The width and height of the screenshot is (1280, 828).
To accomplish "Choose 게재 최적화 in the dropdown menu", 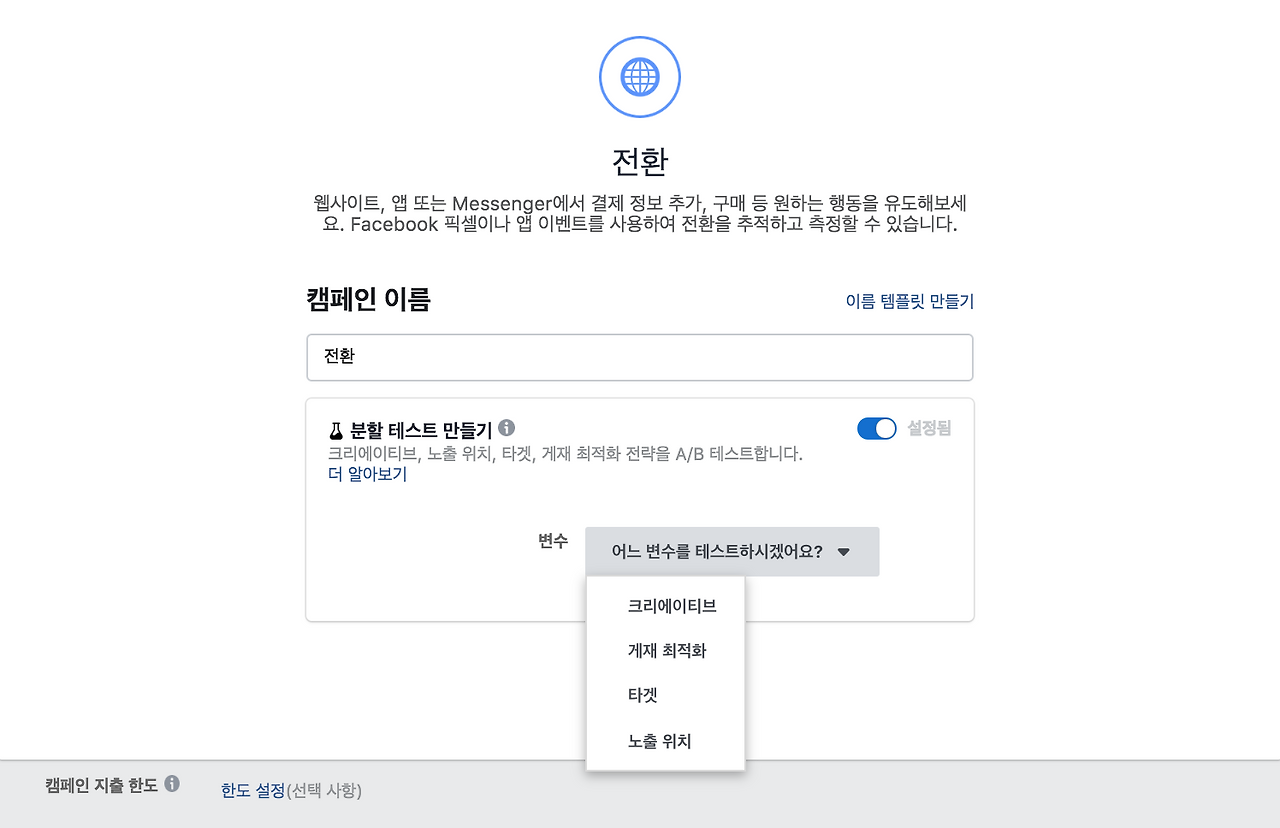I will coord(665,650).
